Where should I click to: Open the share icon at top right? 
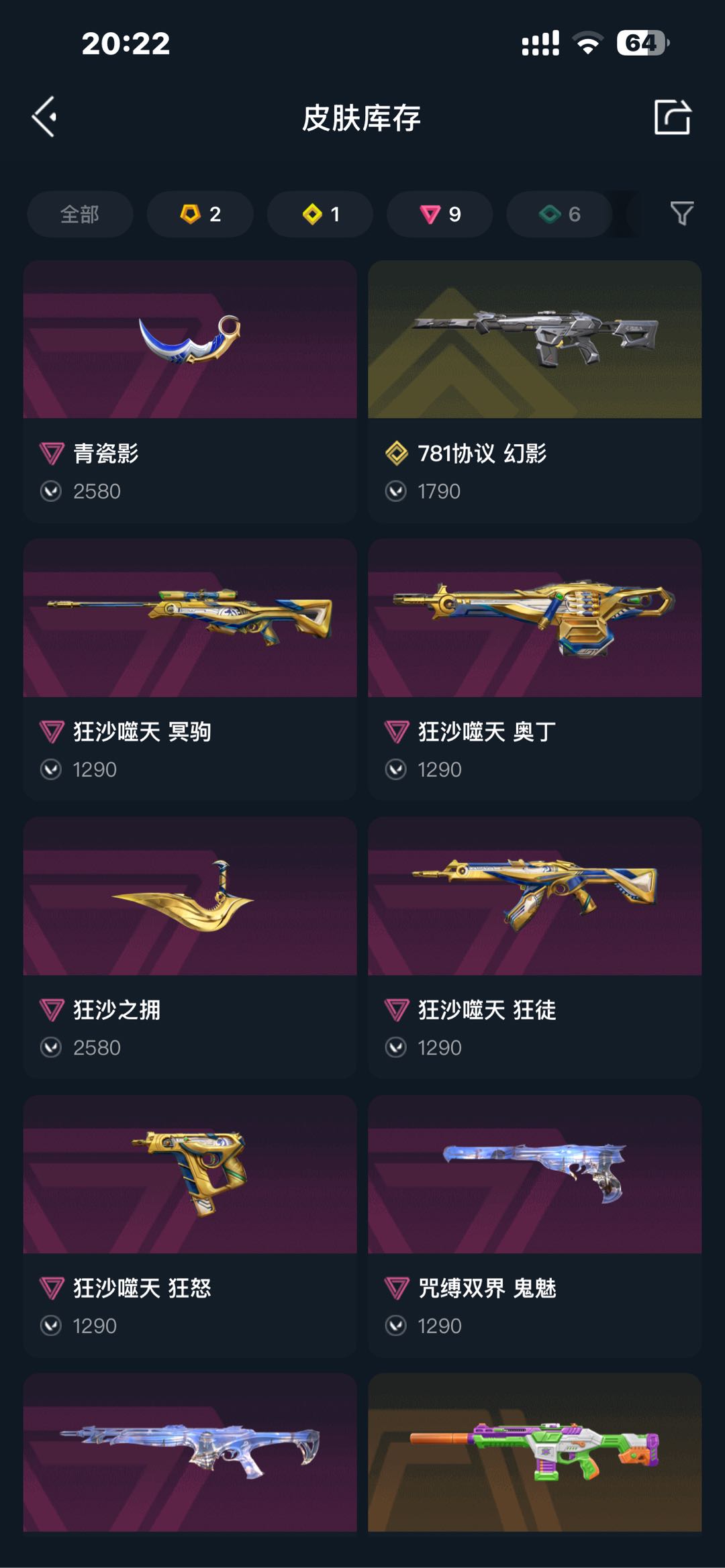pos(672,117)
